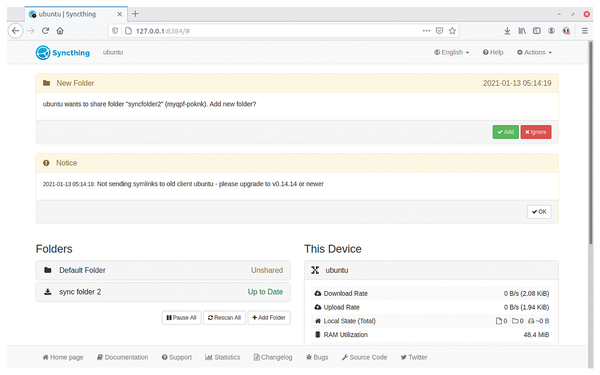This screenshot has width=600, height=375.
Task: Click the 0 B/s (2.08 KiB) download value
Action: tap(526, 293)
